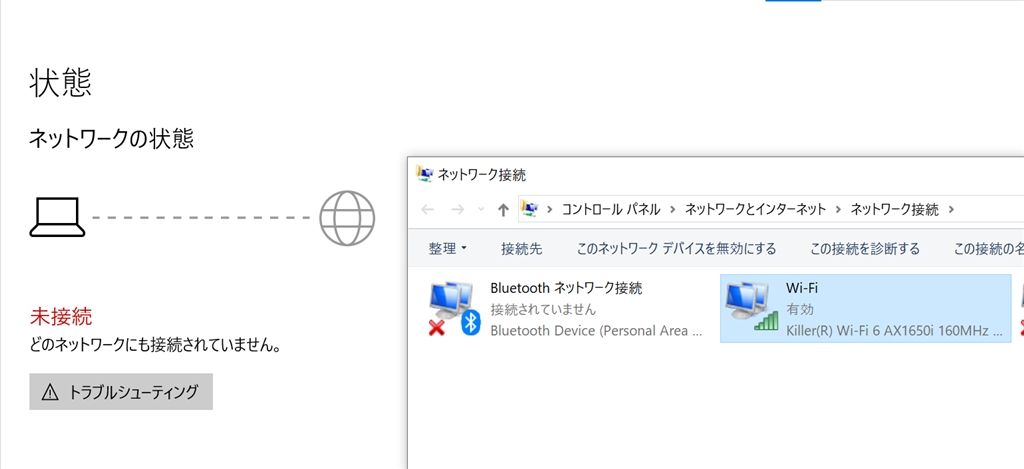Click the laptop icon in network status

57,216
